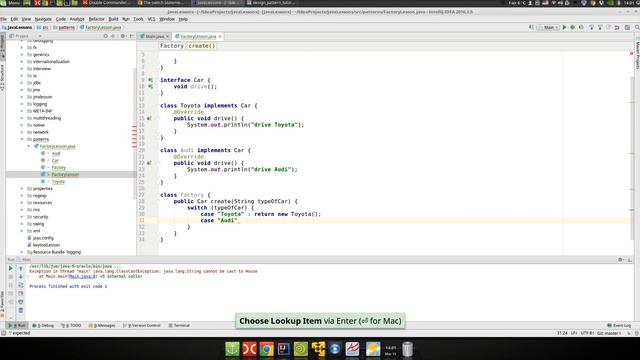
Task: Open the Structure side tool window
Action: 2,78
